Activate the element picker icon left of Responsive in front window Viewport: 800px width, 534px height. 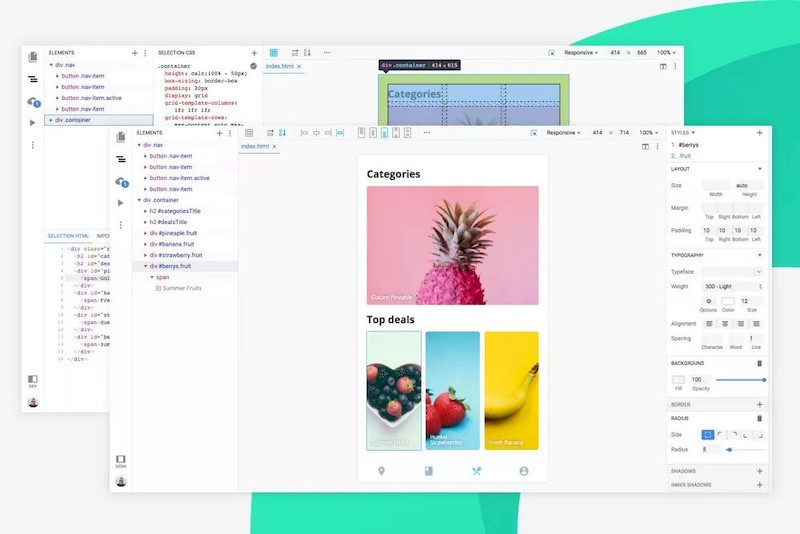[x=534, y=133]
